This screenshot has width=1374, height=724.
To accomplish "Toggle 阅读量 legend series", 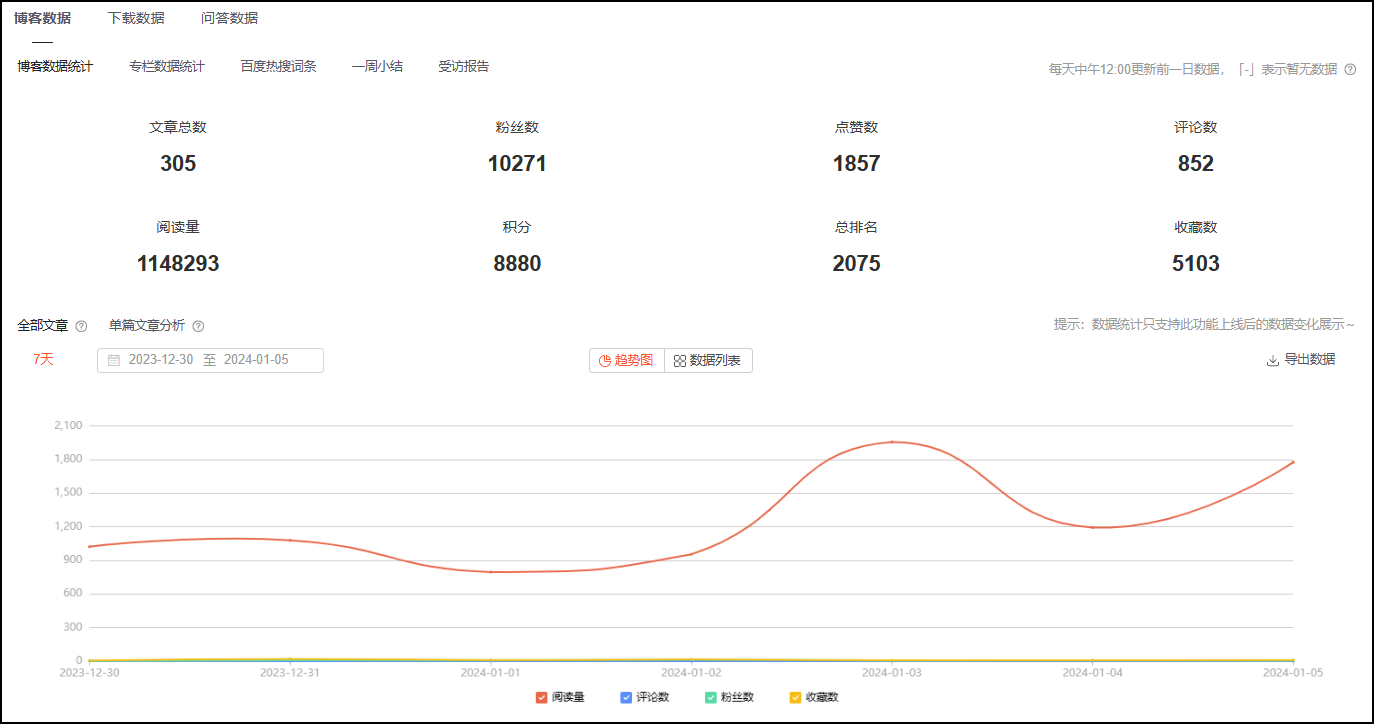I will [560, 697].
